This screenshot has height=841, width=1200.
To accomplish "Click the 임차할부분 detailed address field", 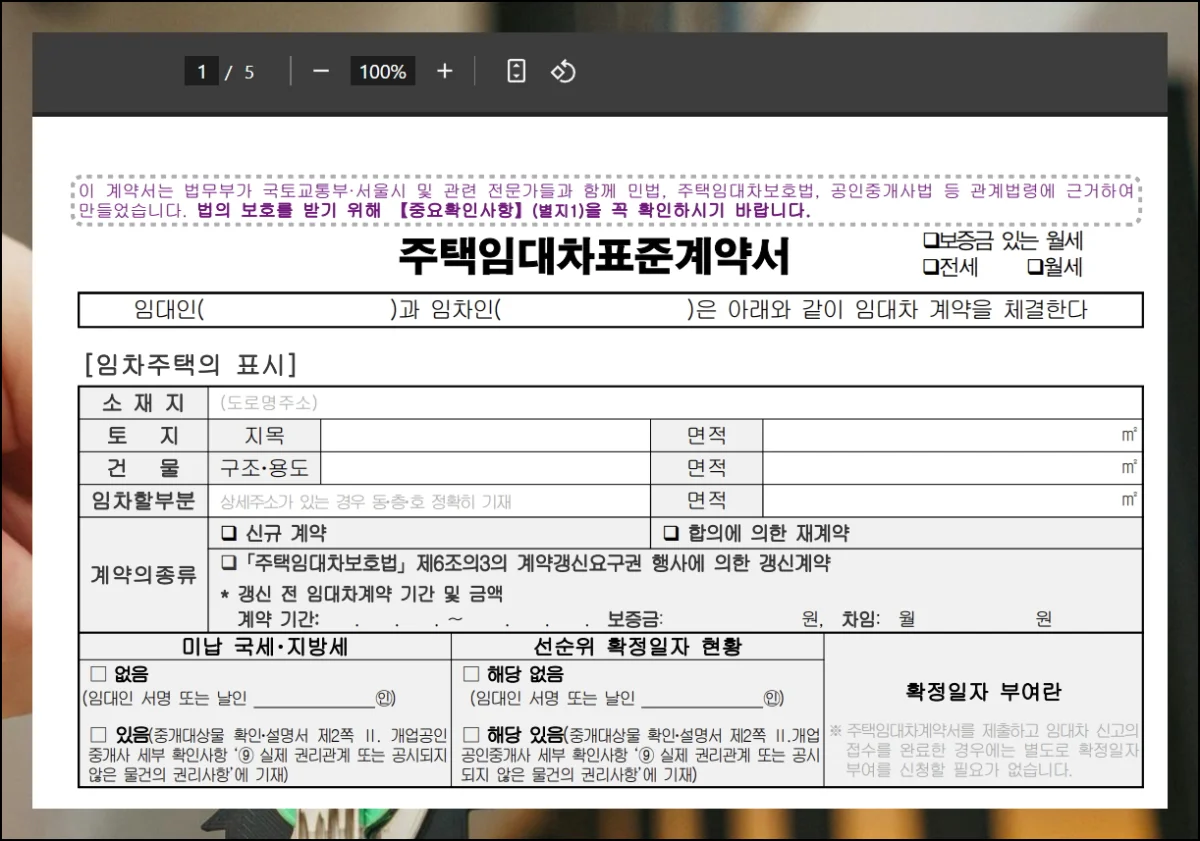I will pos(430,501).
